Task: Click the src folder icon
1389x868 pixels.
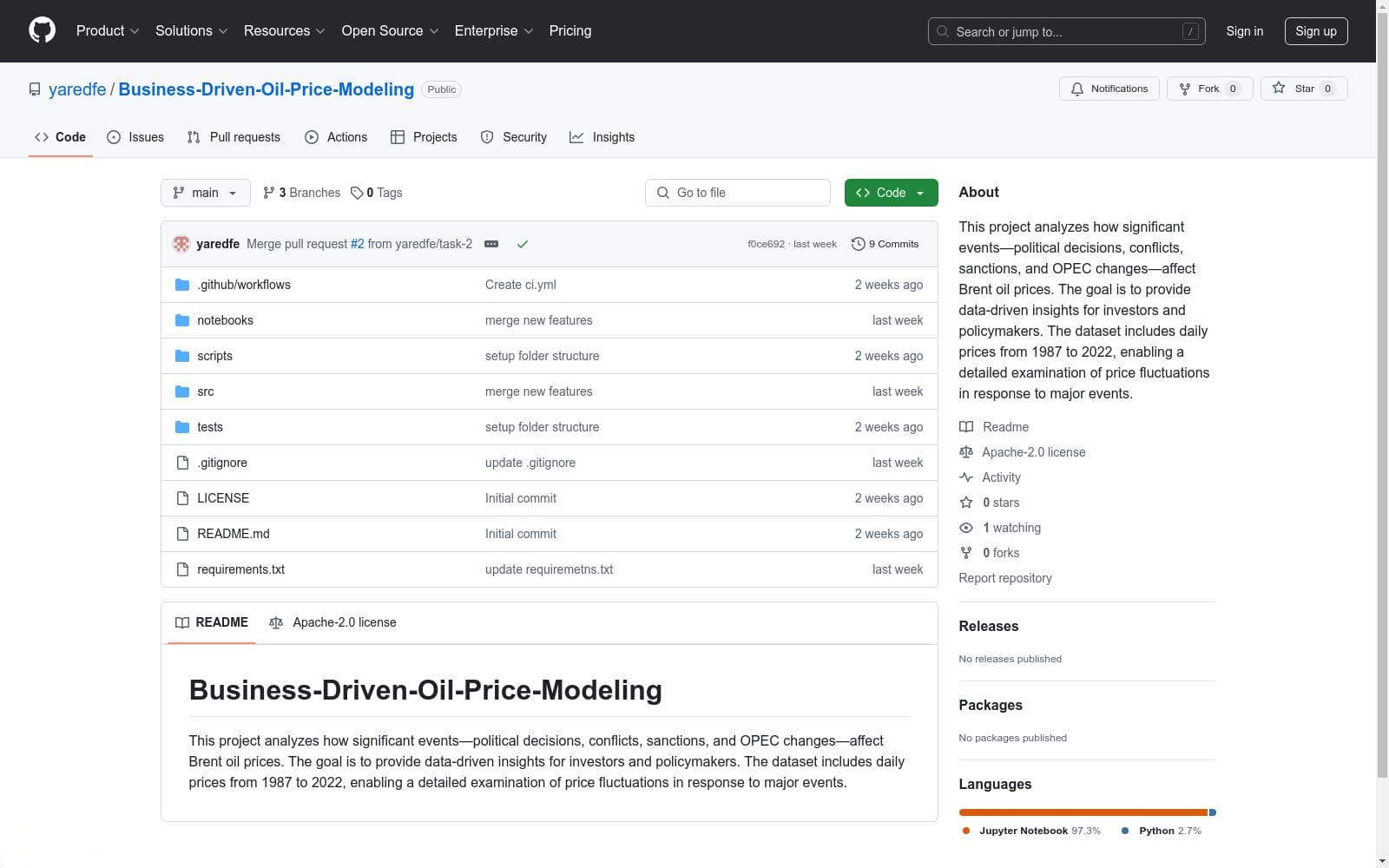Action: pos(182,391)
